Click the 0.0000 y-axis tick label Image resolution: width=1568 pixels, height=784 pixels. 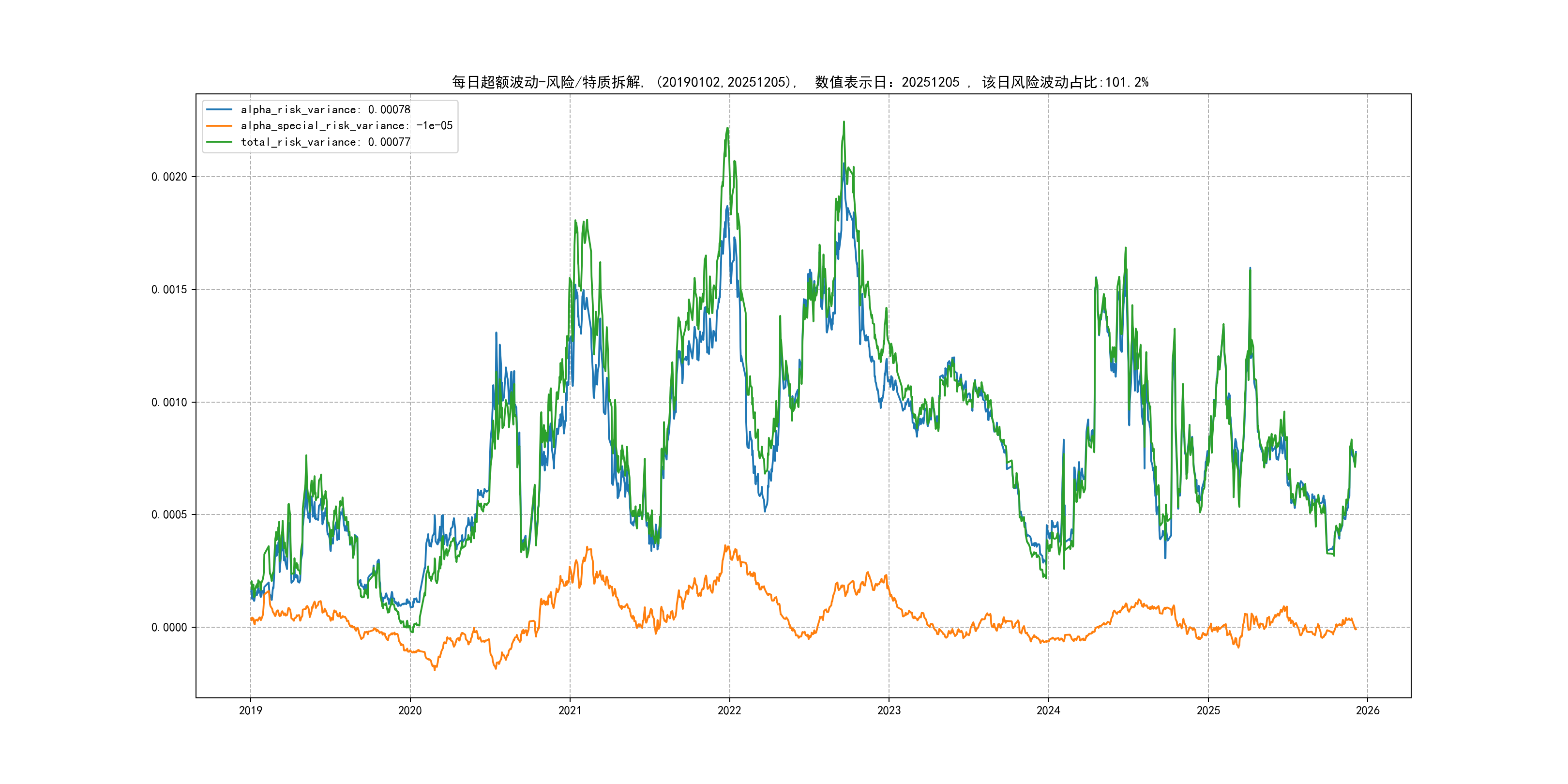(169, 628)
